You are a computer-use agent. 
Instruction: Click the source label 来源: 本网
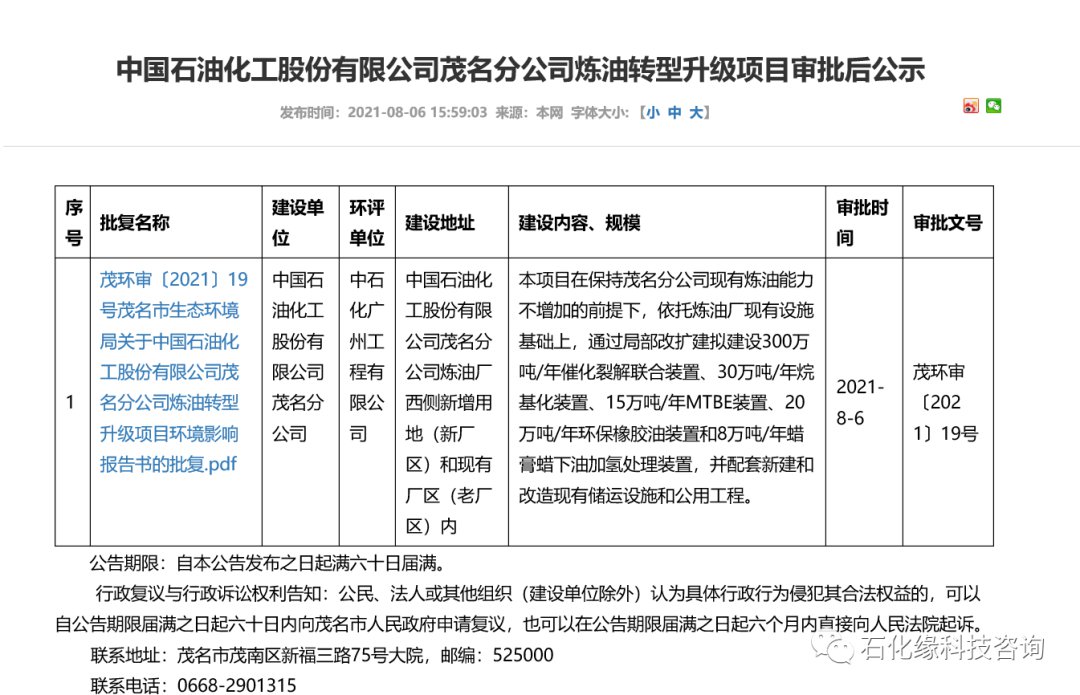tap(529, 112)
